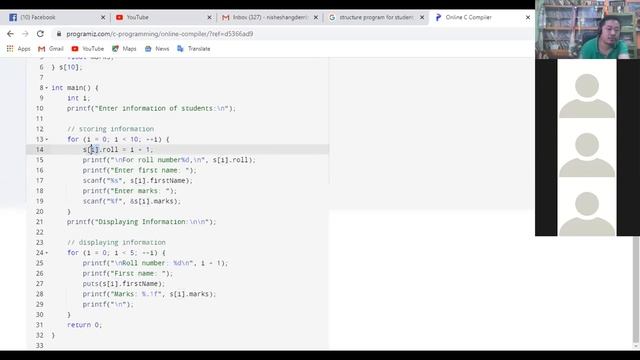Click the line number 14 in the gutter

[39, 149]
